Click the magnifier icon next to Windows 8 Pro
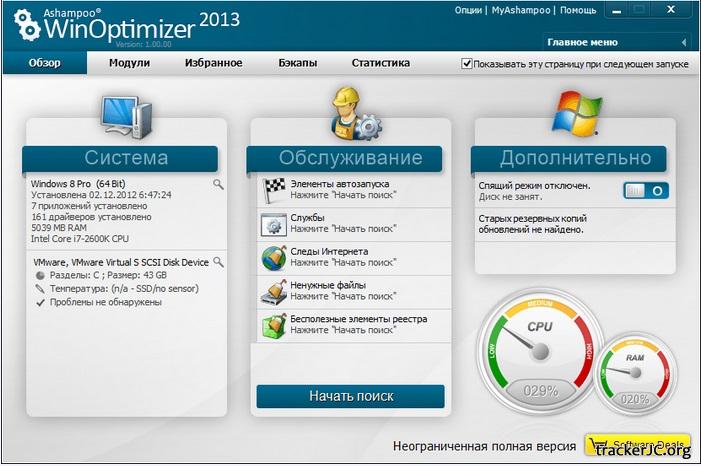This screenshot has height=466, width=701. (218, 184)
